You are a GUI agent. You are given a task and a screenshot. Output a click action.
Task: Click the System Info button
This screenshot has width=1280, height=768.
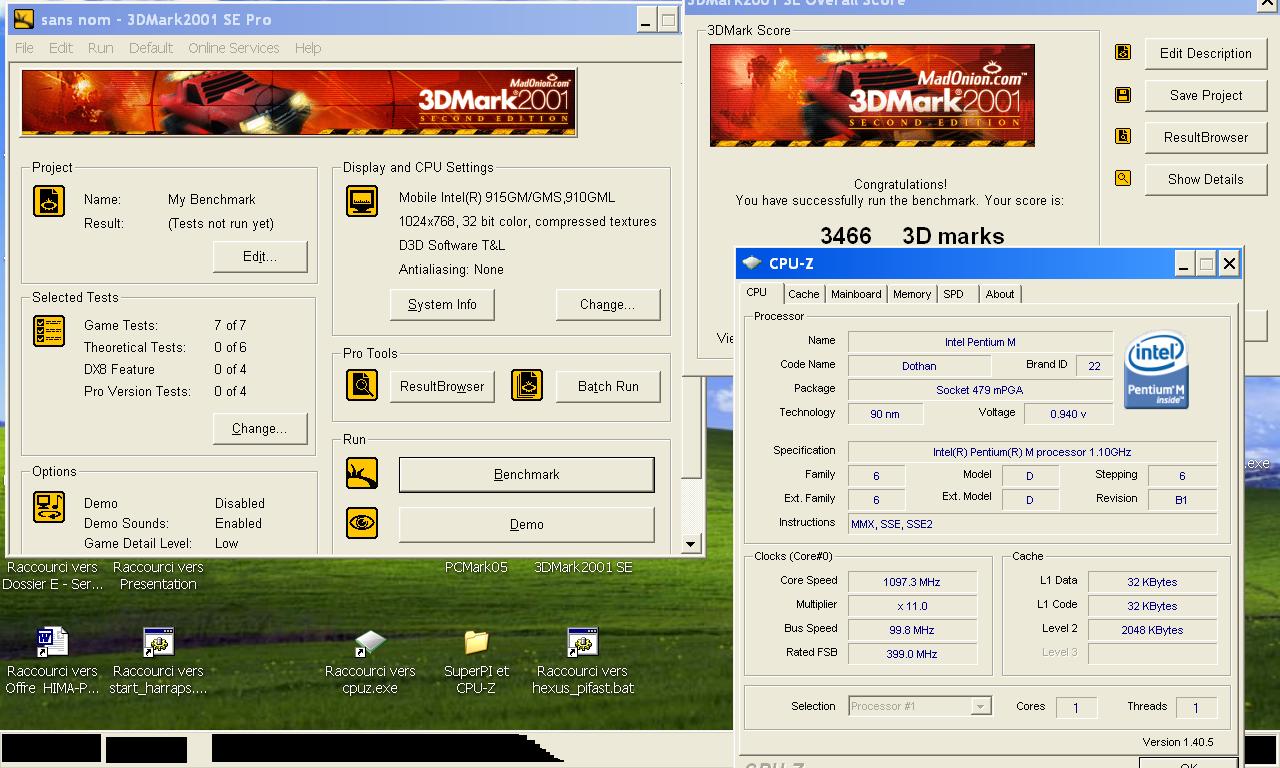(x=442, y=305)
